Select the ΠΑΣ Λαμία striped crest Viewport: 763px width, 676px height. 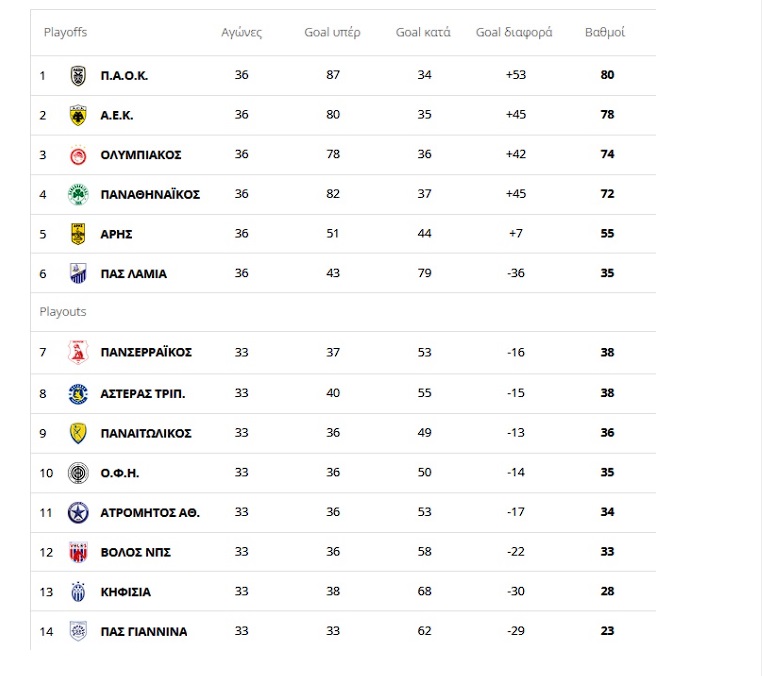78,274
